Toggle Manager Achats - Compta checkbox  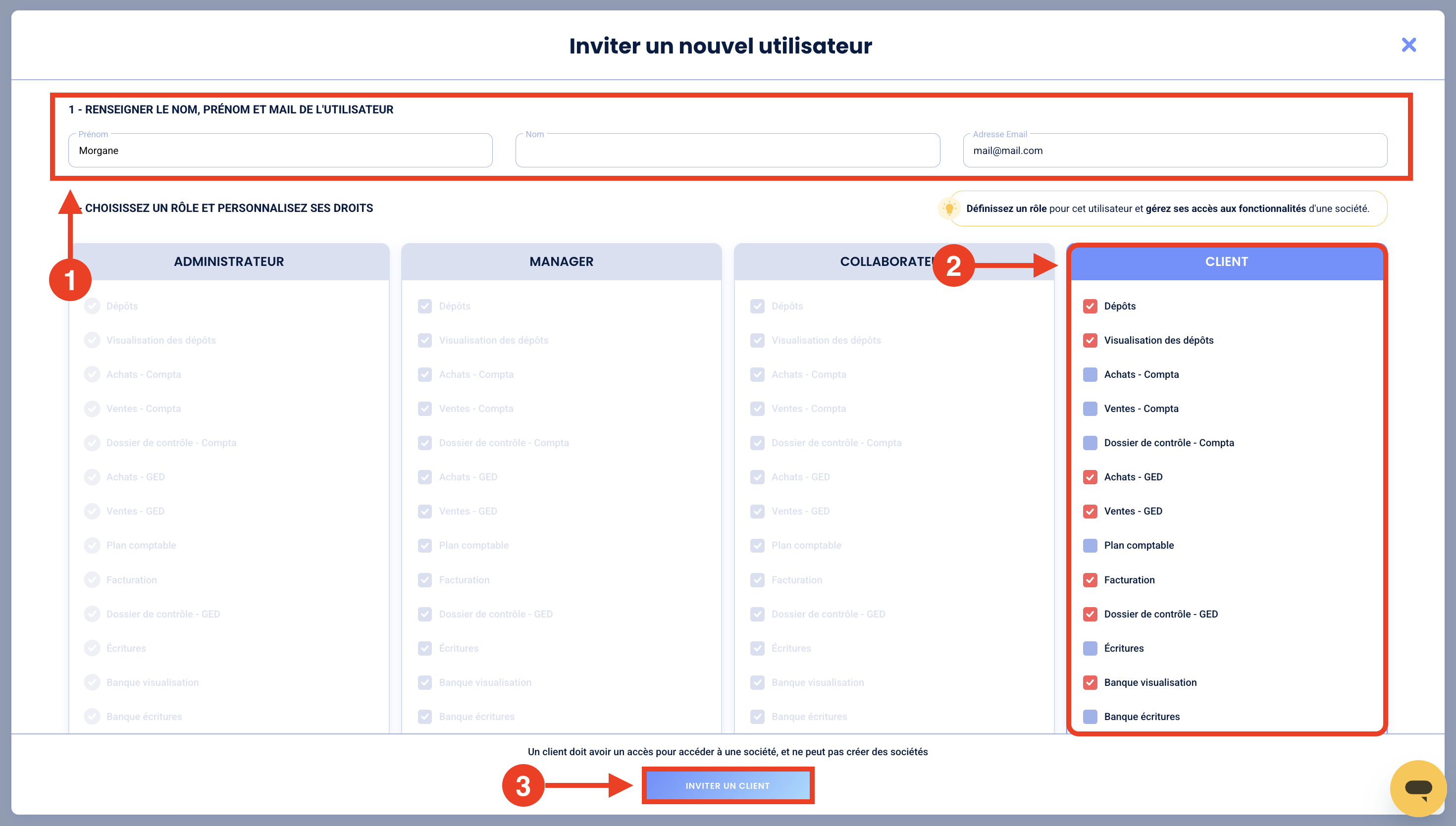[425, 374]
